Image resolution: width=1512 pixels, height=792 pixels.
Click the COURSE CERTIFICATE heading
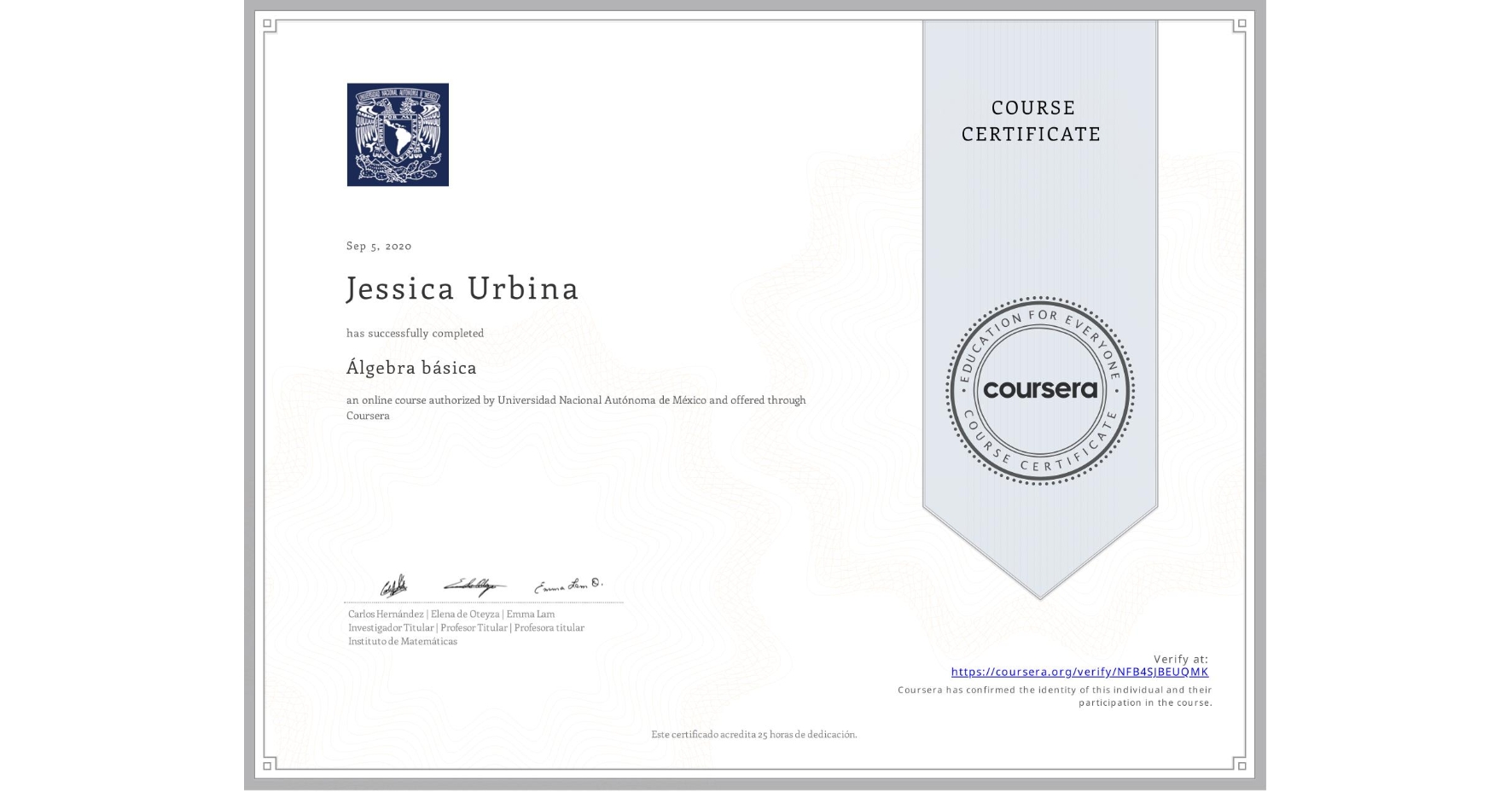[x=1032, y=120]
